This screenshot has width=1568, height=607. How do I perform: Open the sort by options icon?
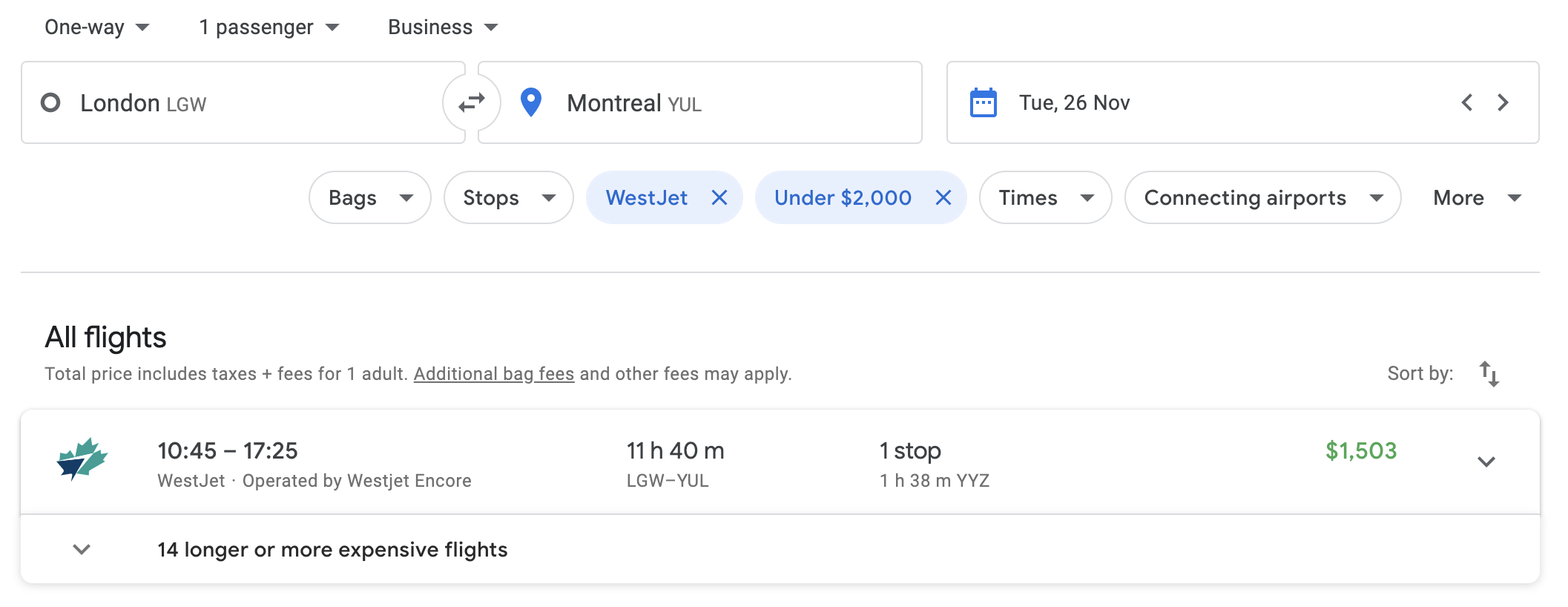pos(1489,374)
